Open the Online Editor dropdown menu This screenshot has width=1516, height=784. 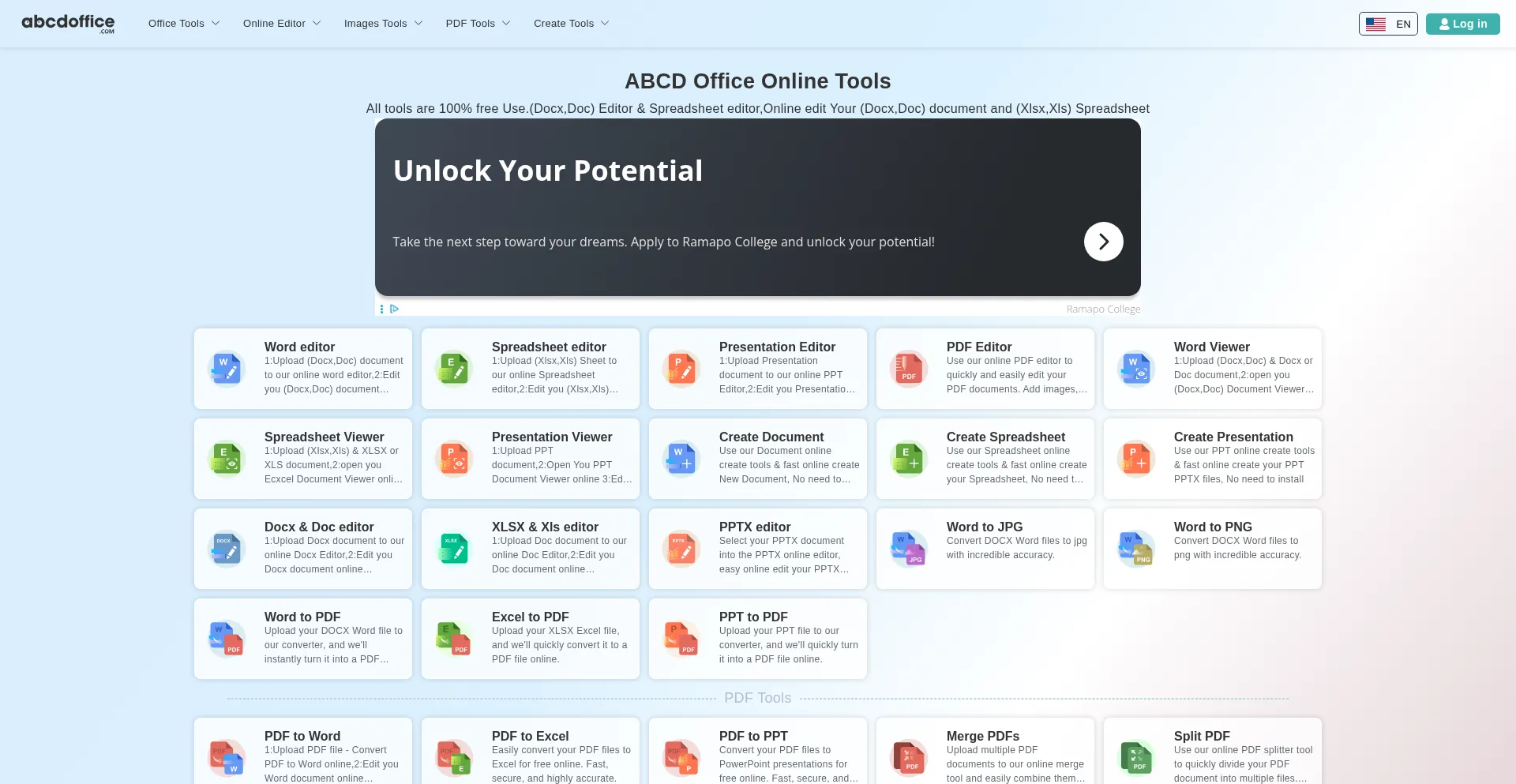281,24
